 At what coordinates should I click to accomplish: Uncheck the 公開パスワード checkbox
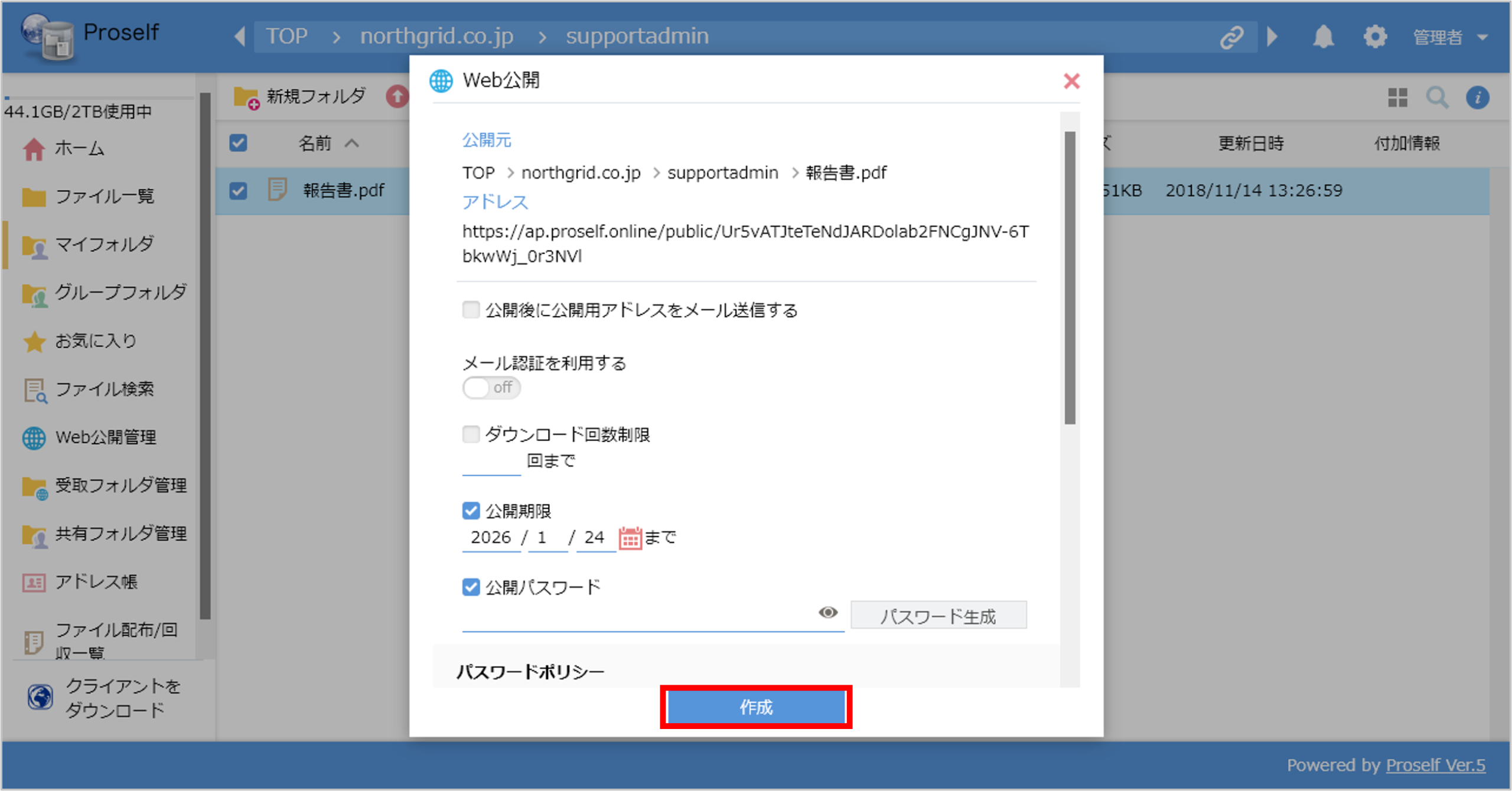470,587
